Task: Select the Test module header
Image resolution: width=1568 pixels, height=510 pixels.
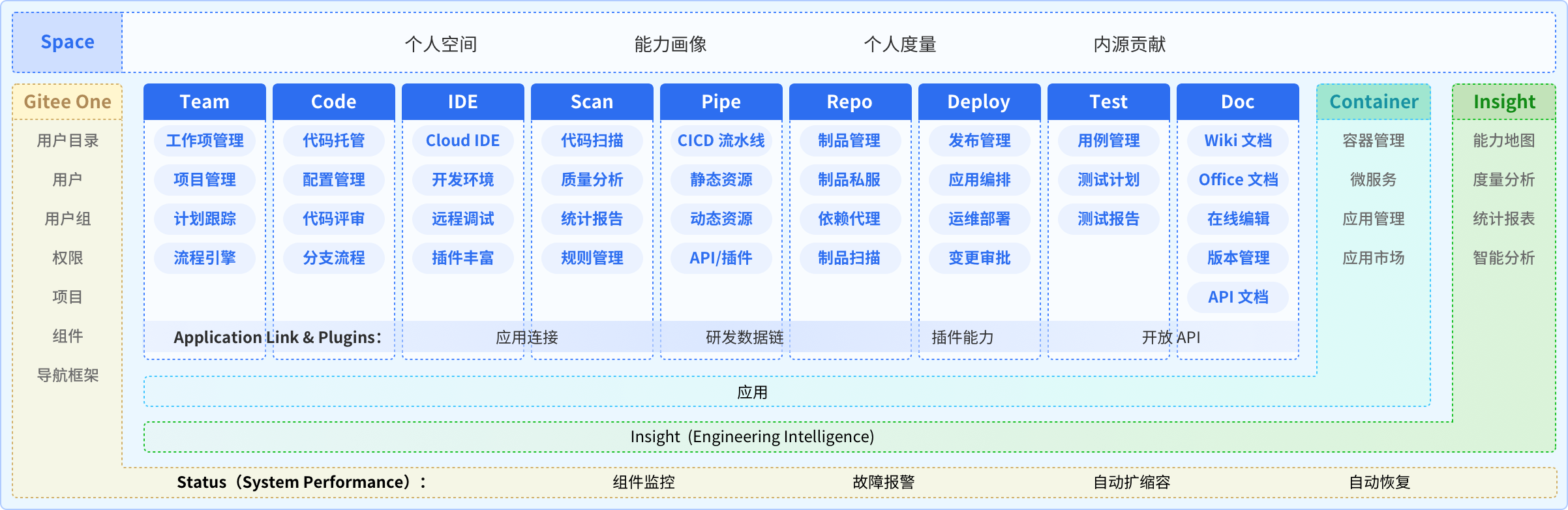Action: pos(1109,102)
